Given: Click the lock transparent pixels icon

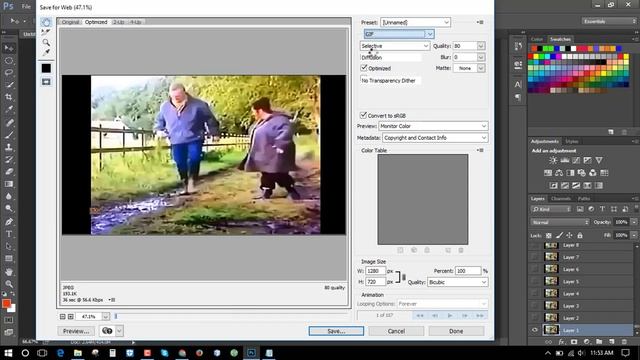Looking at the screenshot, I should [x=549, y=236].
